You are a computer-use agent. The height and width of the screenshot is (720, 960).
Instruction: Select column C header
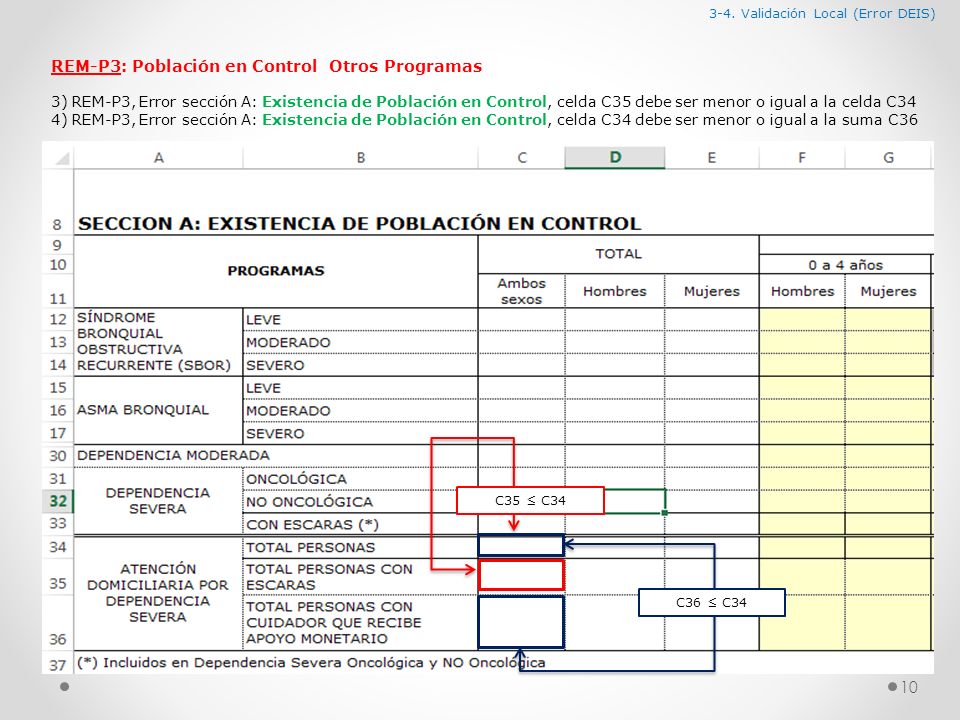tap(522, 158)
